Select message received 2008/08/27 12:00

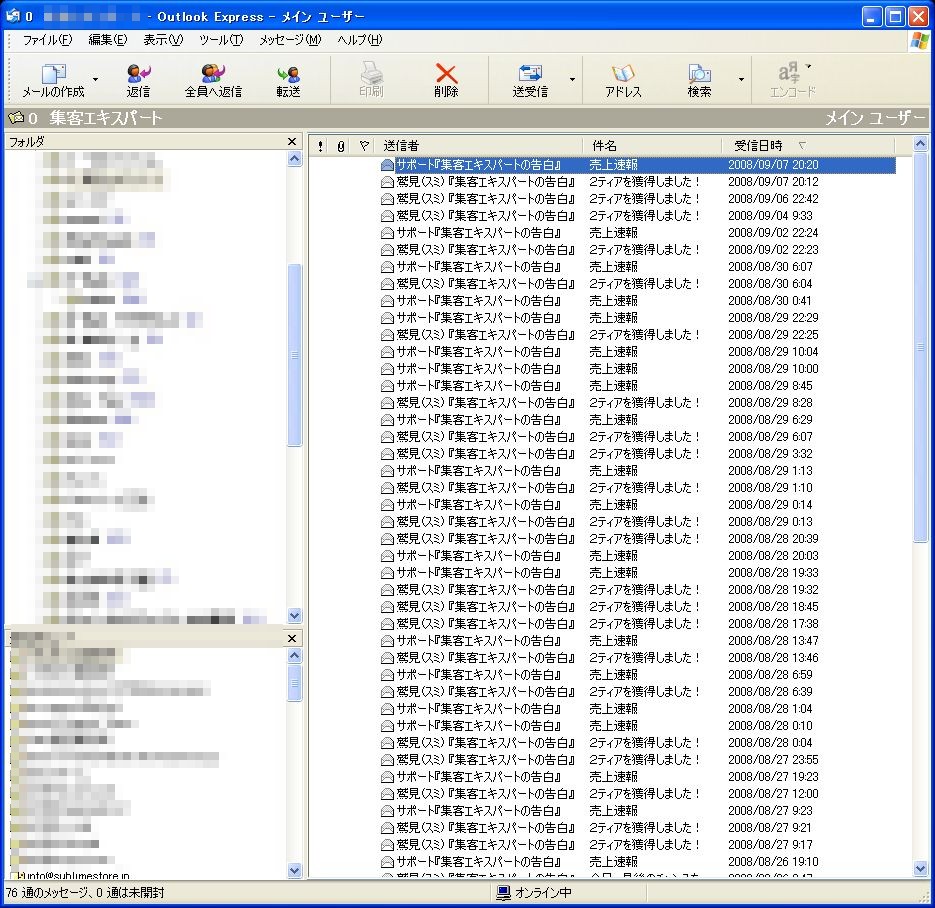coord(637,794)
